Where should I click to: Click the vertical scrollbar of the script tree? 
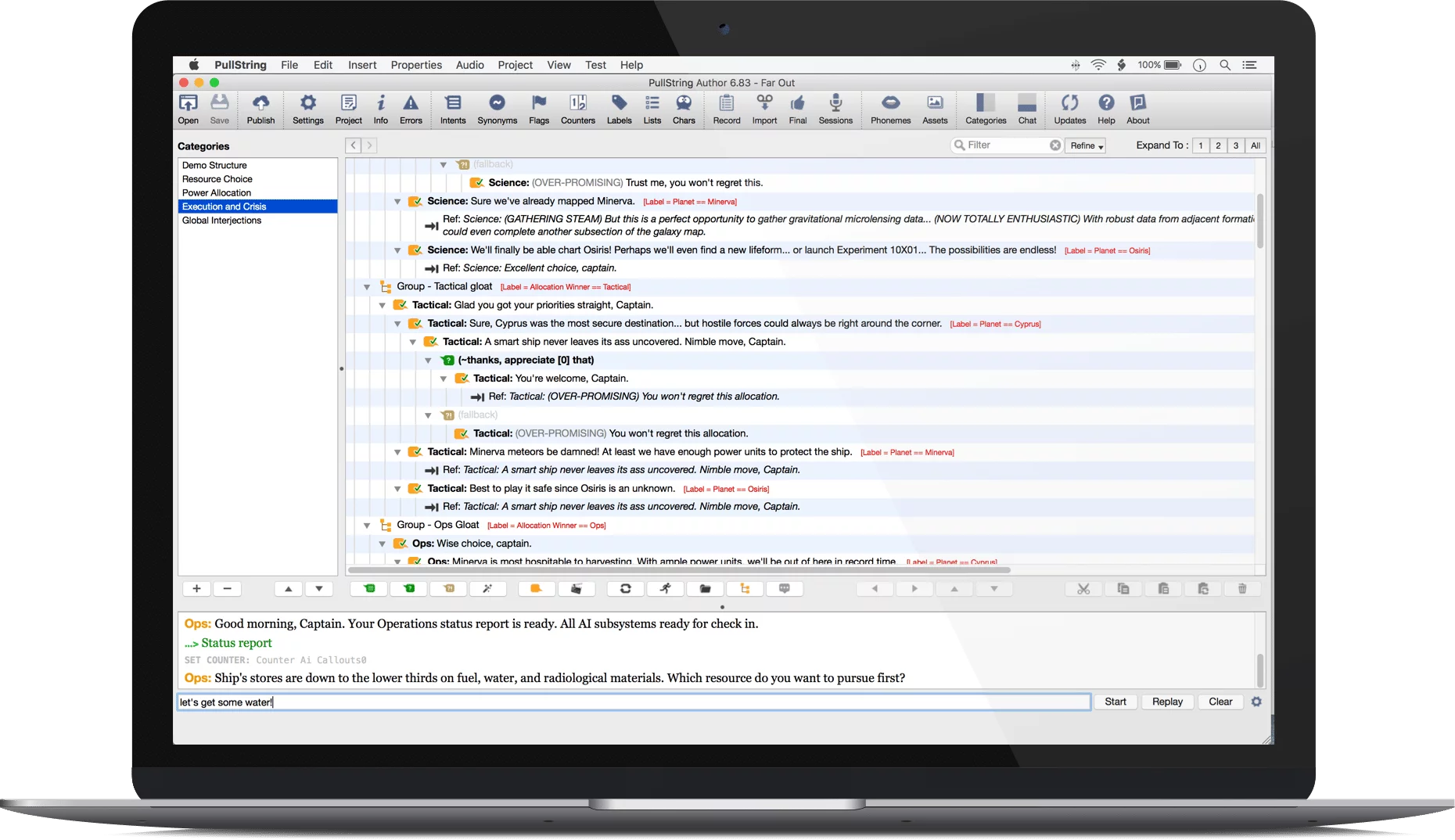[1260, 221]
